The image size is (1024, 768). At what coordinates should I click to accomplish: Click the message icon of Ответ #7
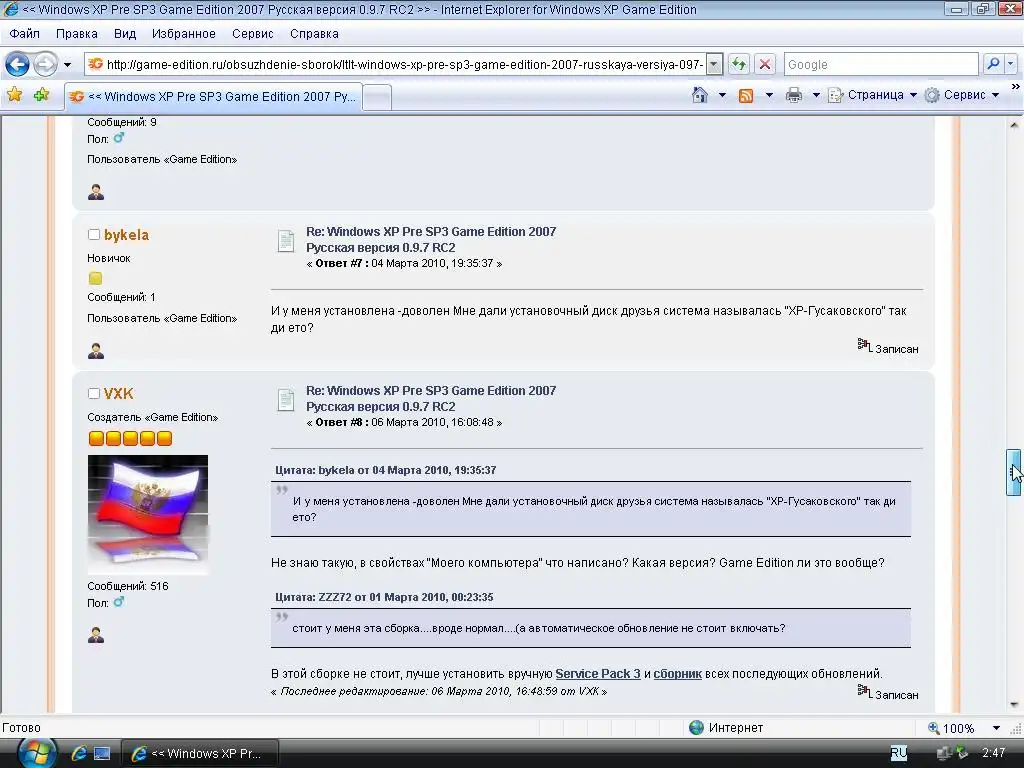[x=285, y=241]
